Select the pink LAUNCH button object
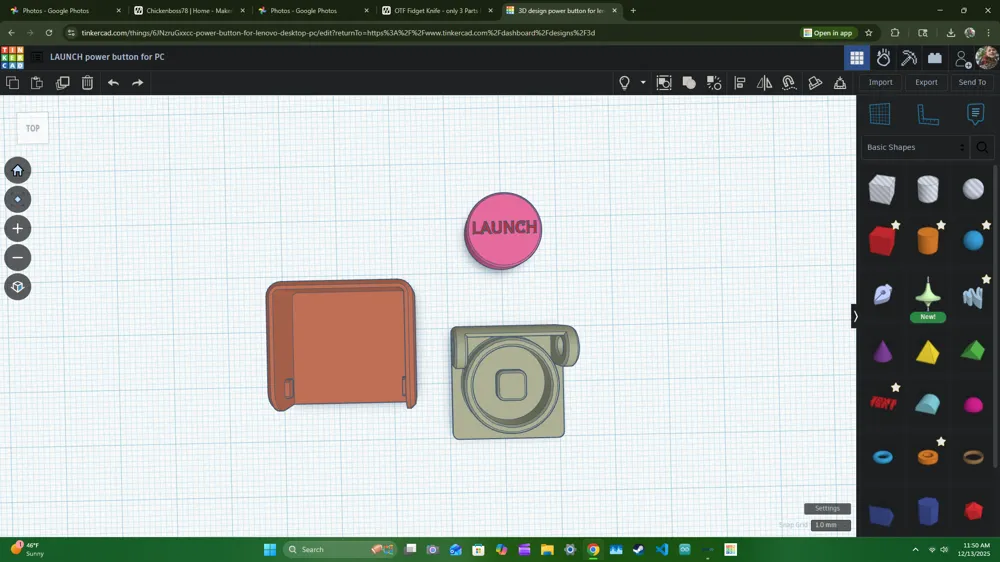1000x562 pixels. pos(503,230)
